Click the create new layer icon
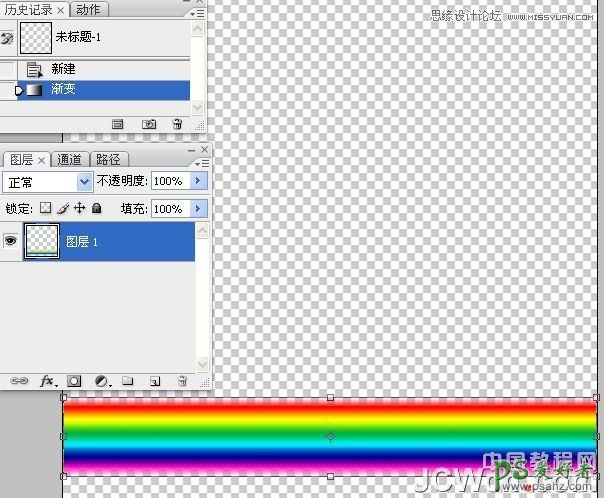 pos(154,381)
